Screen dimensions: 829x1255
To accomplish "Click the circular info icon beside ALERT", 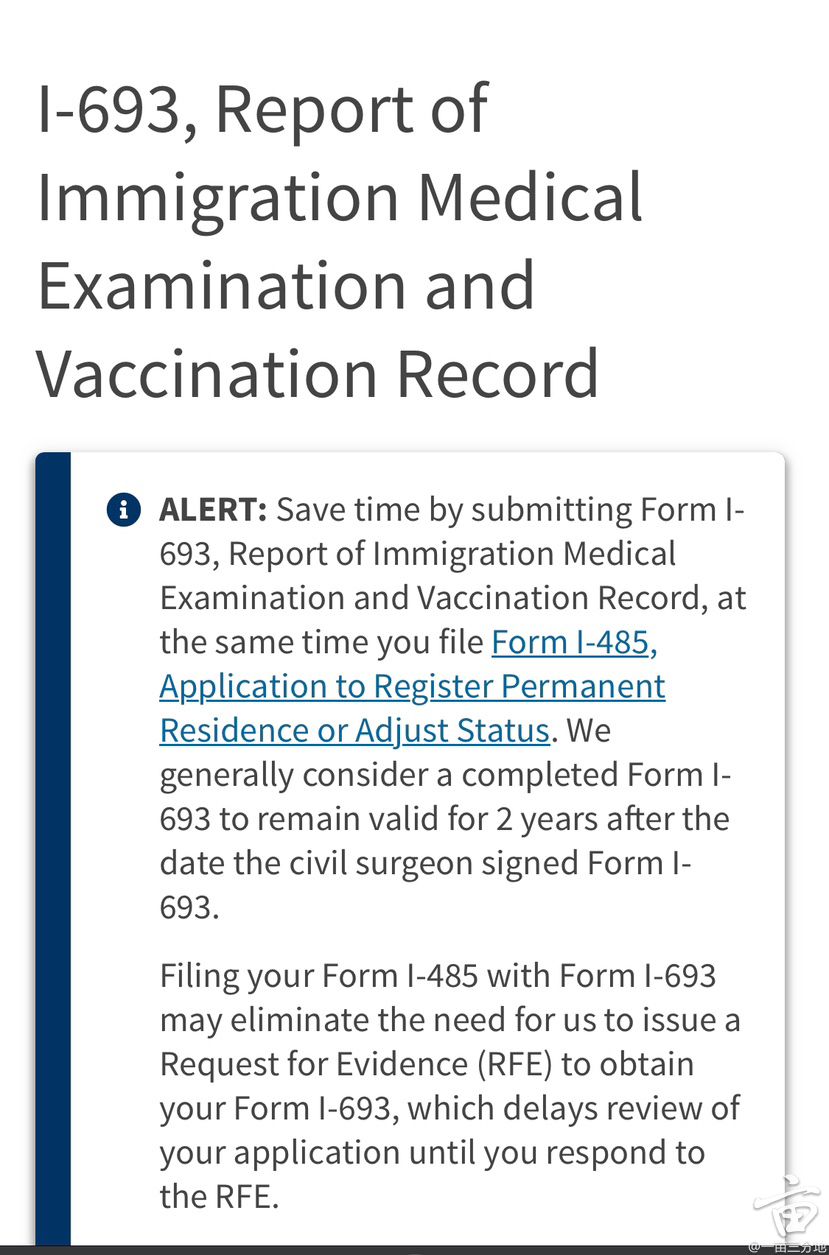I will 123,509.
